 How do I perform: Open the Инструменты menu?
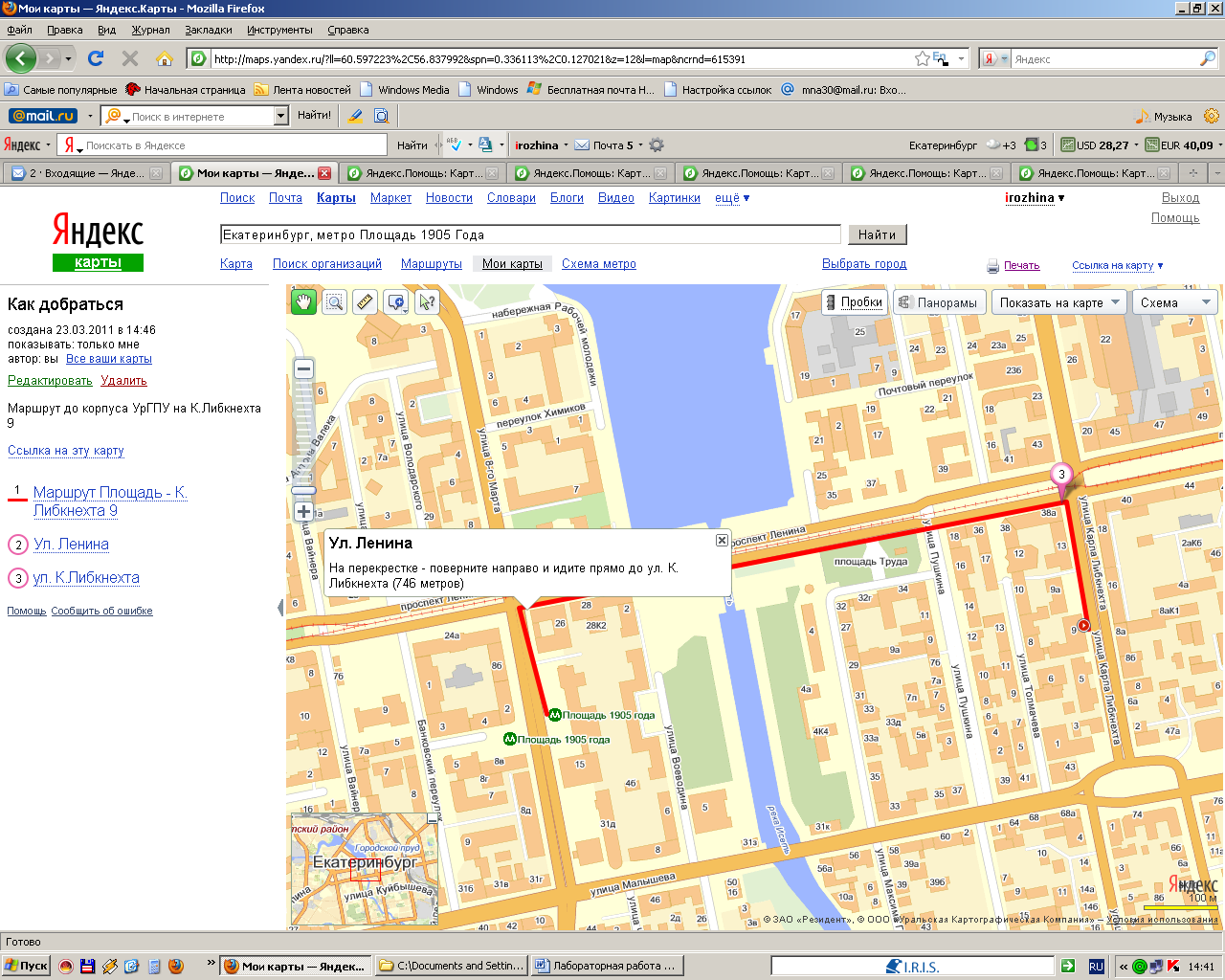coord(279,30)
